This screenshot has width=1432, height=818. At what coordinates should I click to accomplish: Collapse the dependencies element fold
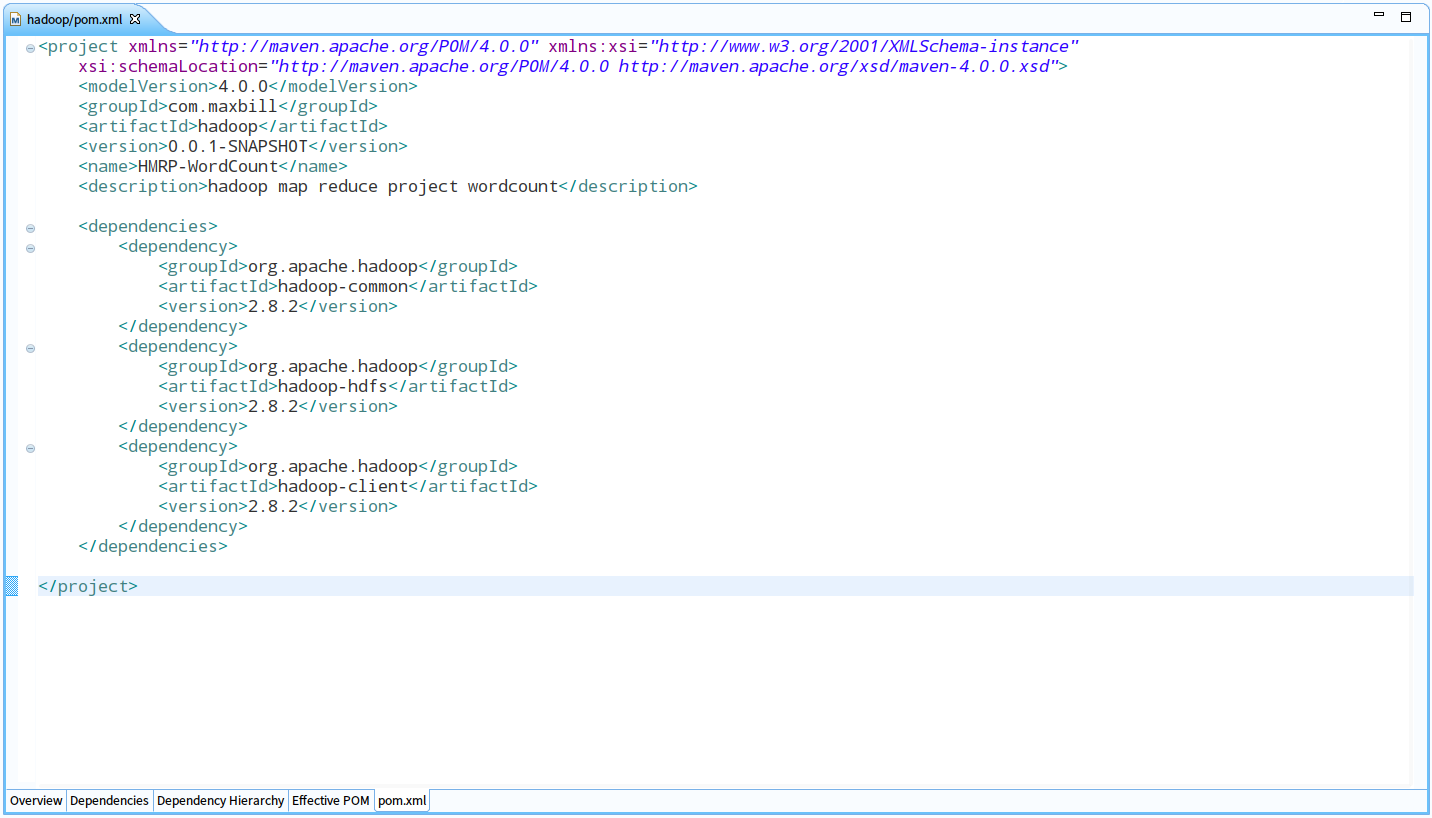pyautogui.click(x=30, y=228)
